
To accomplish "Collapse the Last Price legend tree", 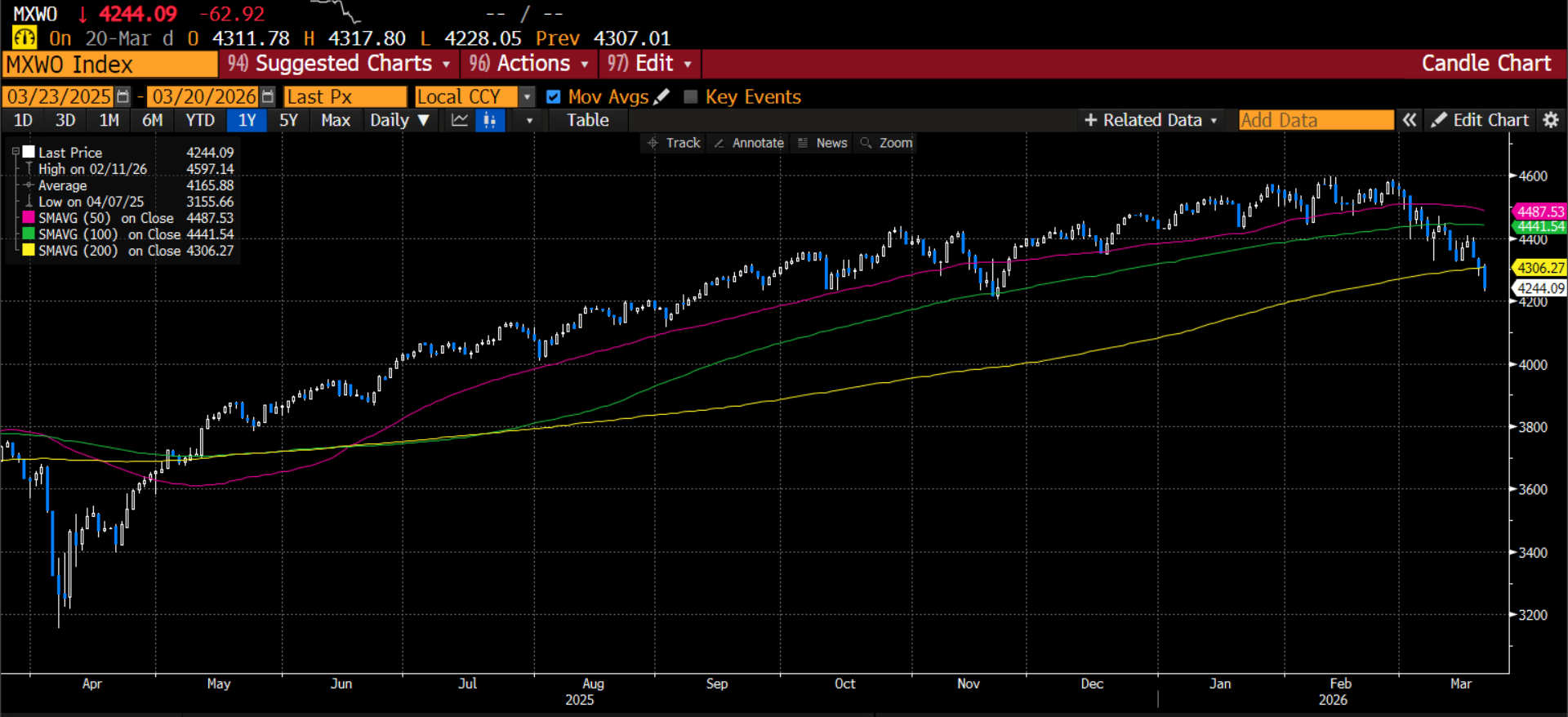I will (x=16, y=152).
